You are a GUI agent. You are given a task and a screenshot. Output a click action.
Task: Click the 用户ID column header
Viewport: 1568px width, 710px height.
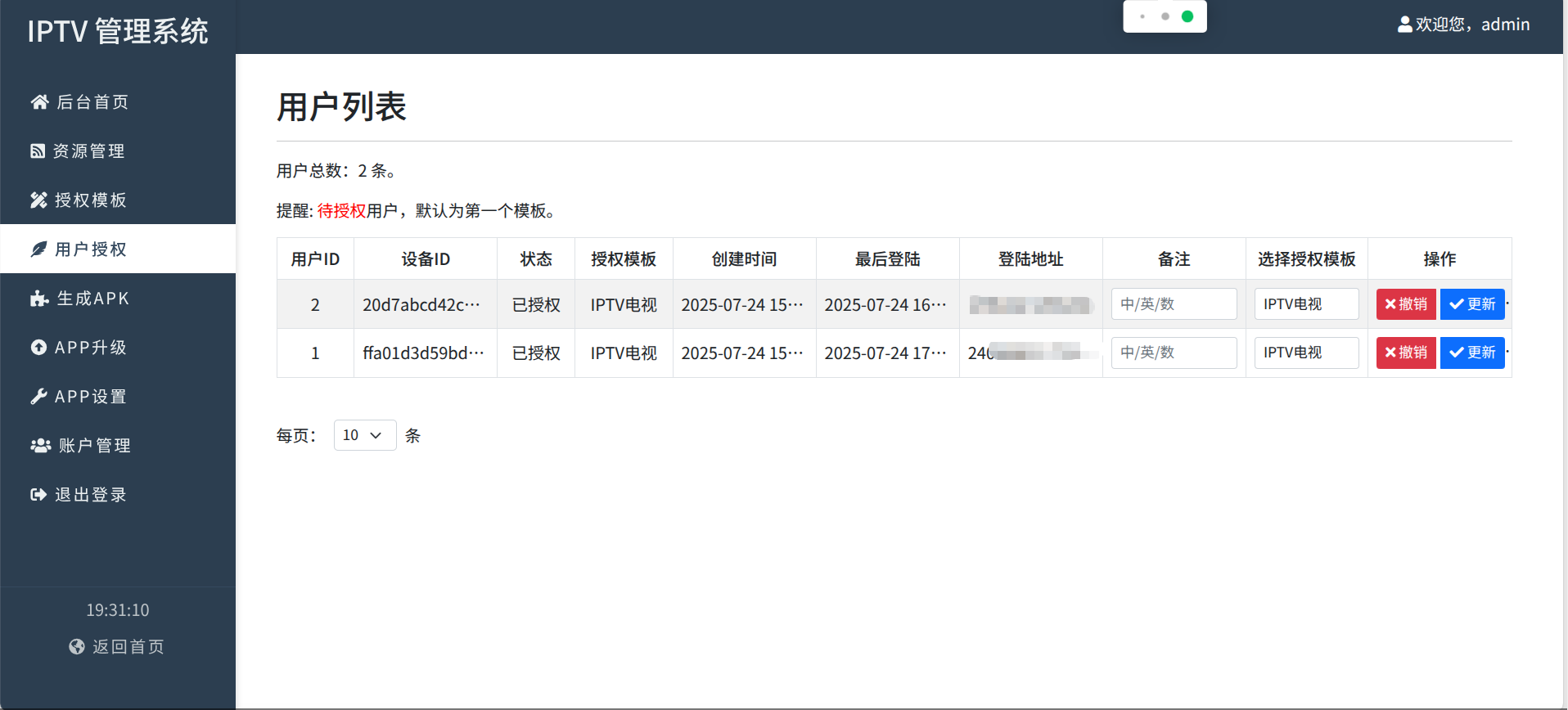[315, 258]
